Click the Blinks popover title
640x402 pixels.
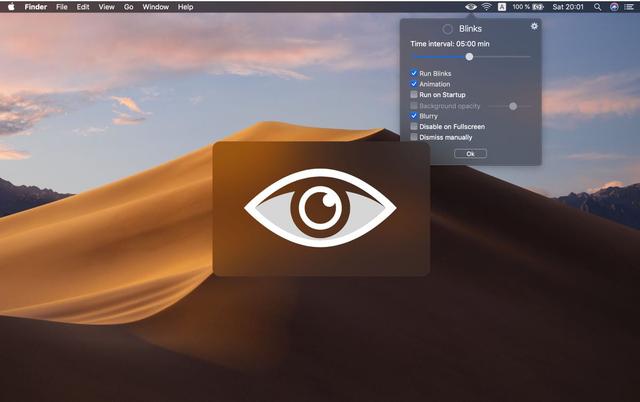470,29
